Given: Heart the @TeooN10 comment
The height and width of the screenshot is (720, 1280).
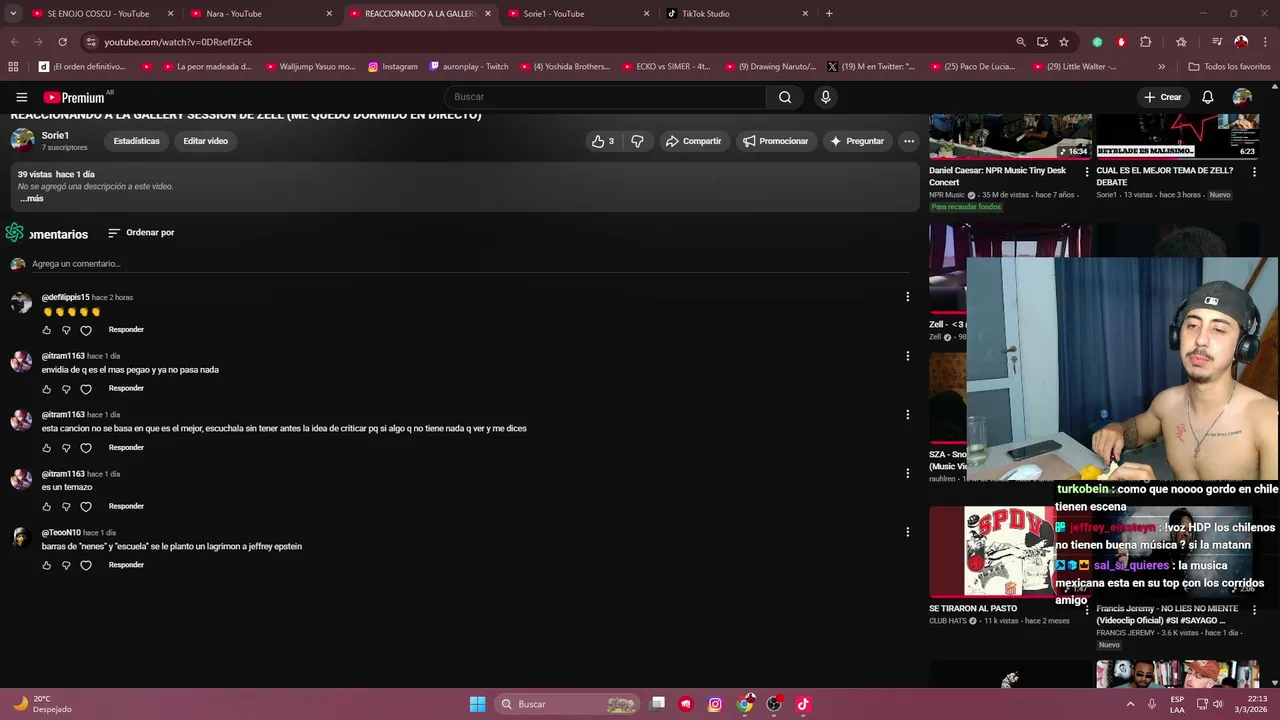Looking at the screenshot, I should 86,565.
